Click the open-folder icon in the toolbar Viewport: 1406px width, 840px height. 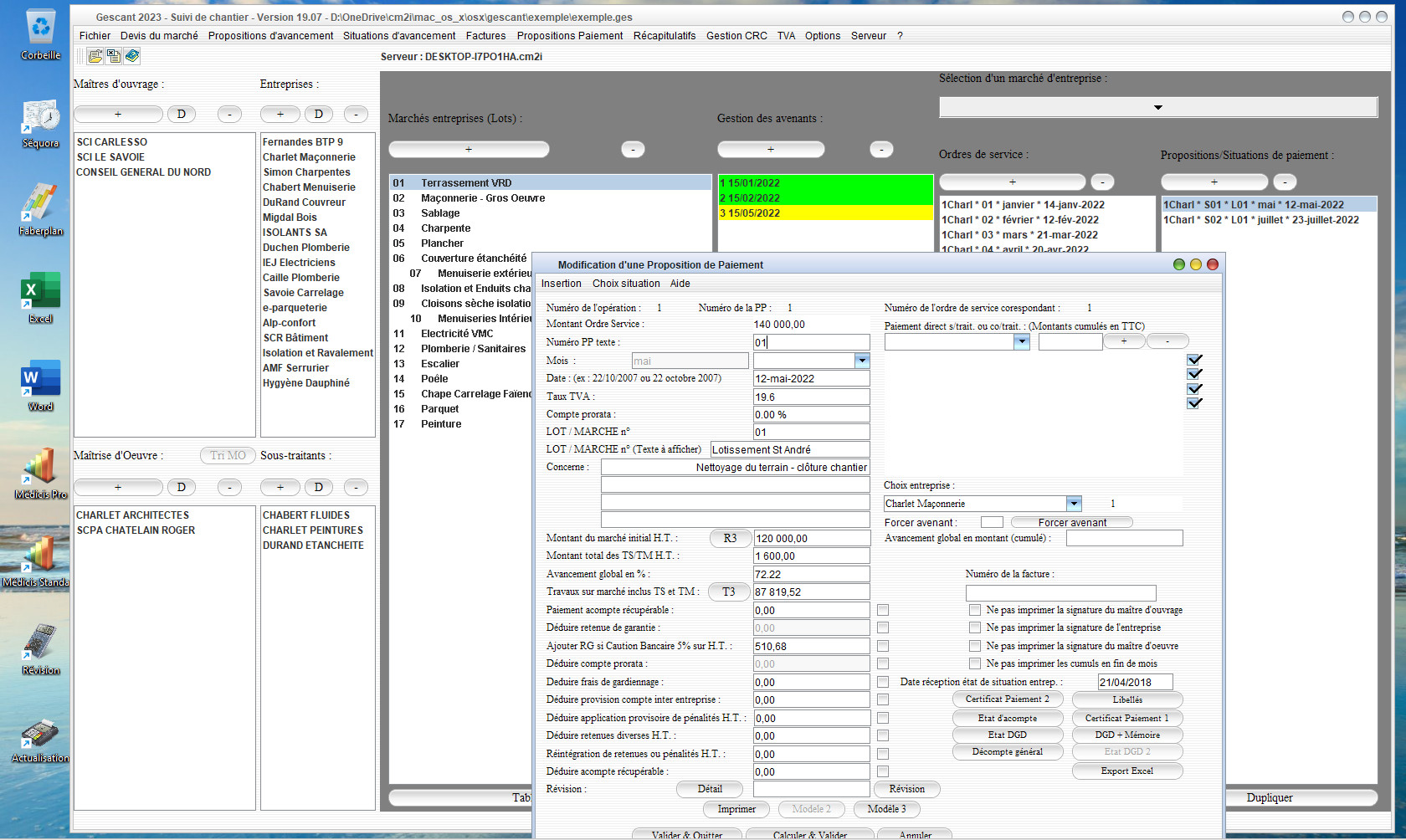(x=95, y=56)
